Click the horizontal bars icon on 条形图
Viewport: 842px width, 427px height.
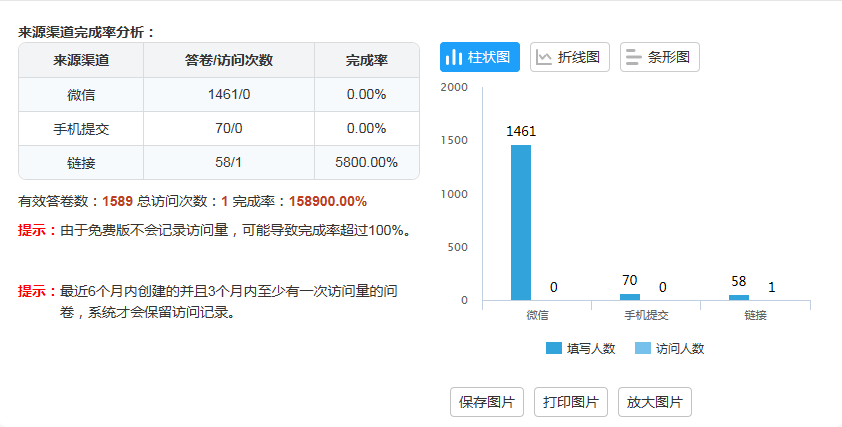click(x=634, y=57)
